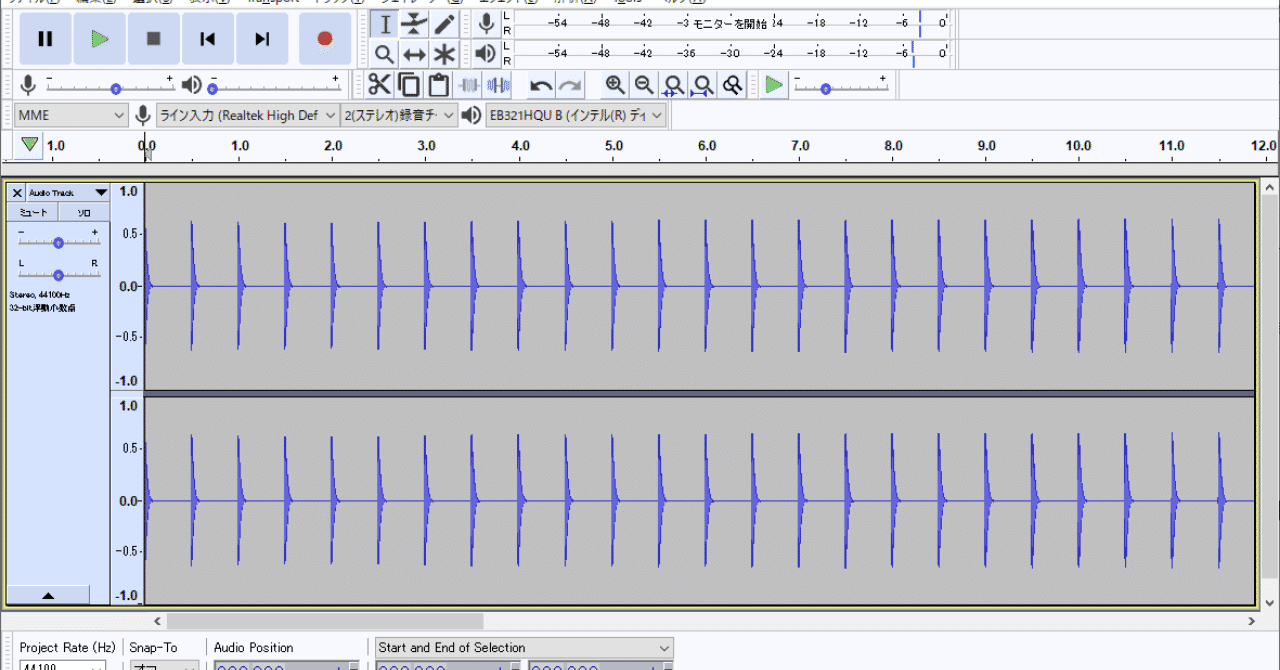Select the Draw (pencil) tool

444,24
